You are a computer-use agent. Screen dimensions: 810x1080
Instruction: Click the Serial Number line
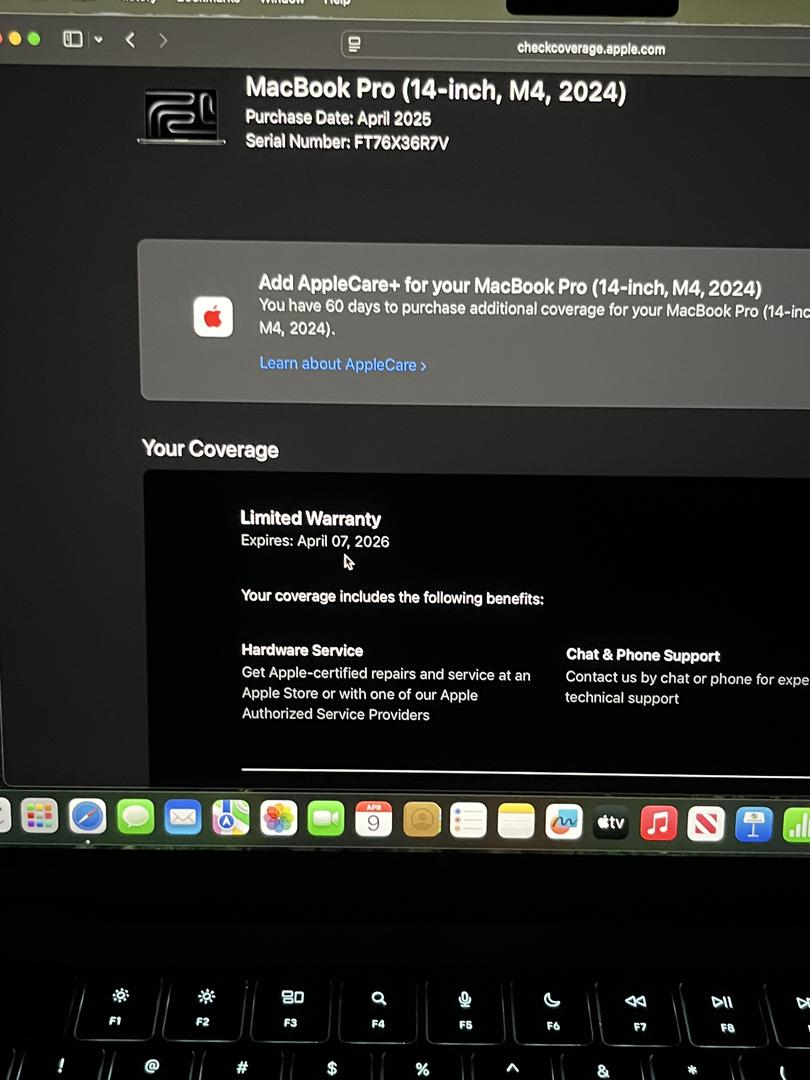click(347, 142)
